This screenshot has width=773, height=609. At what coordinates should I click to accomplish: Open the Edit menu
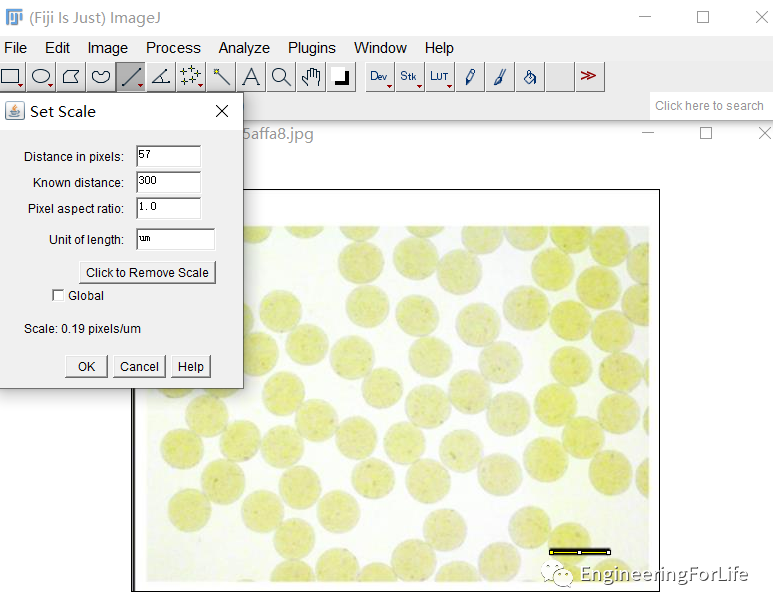pyautogui.click(x=57, y=48)
